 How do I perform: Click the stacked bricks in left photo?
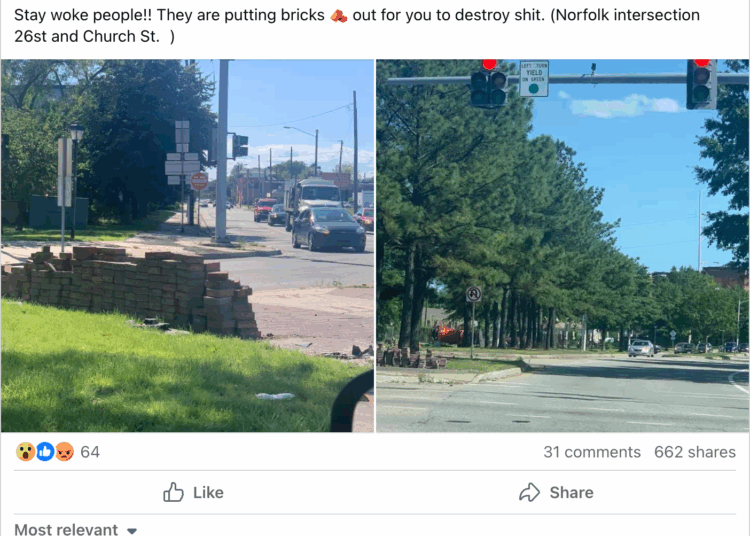132,289
